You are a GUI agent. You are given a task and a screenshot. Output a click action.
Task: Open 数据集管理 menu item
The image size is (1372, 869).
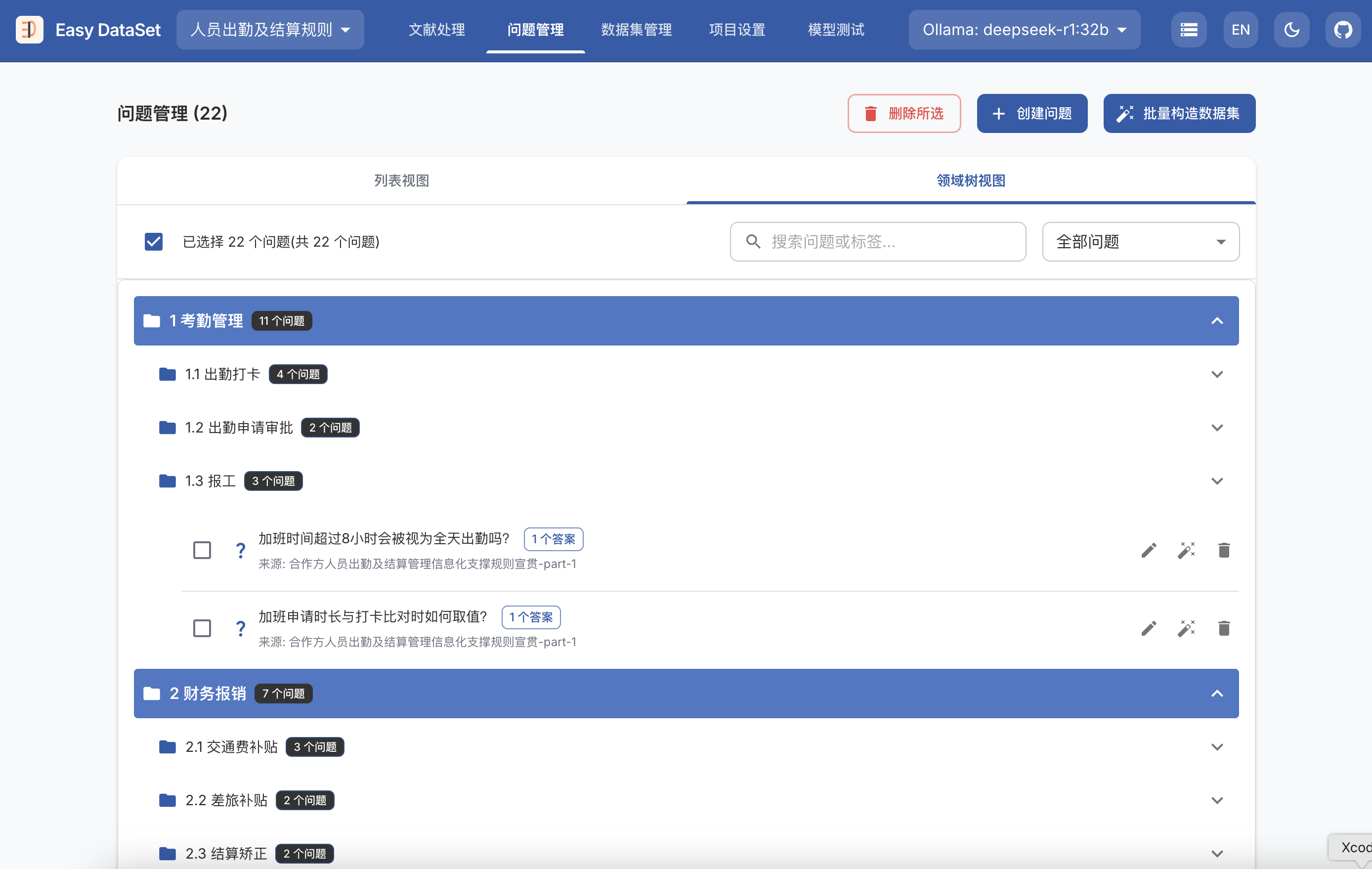pyautogui.click(x=636, y=30)
